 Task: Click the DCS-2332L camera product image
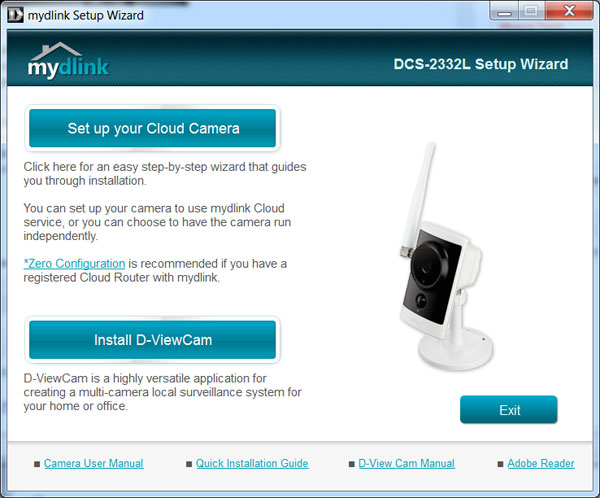[x=446, y=258]
